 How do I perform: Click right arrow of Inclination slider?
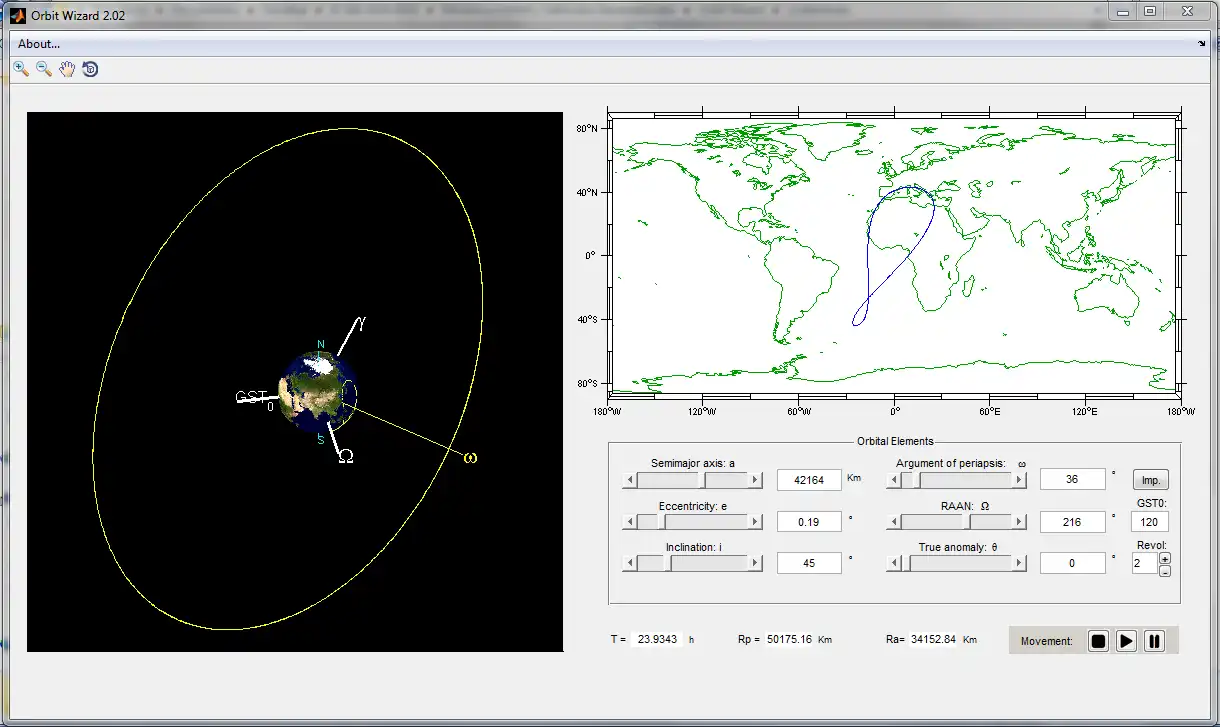pos(756,564)
